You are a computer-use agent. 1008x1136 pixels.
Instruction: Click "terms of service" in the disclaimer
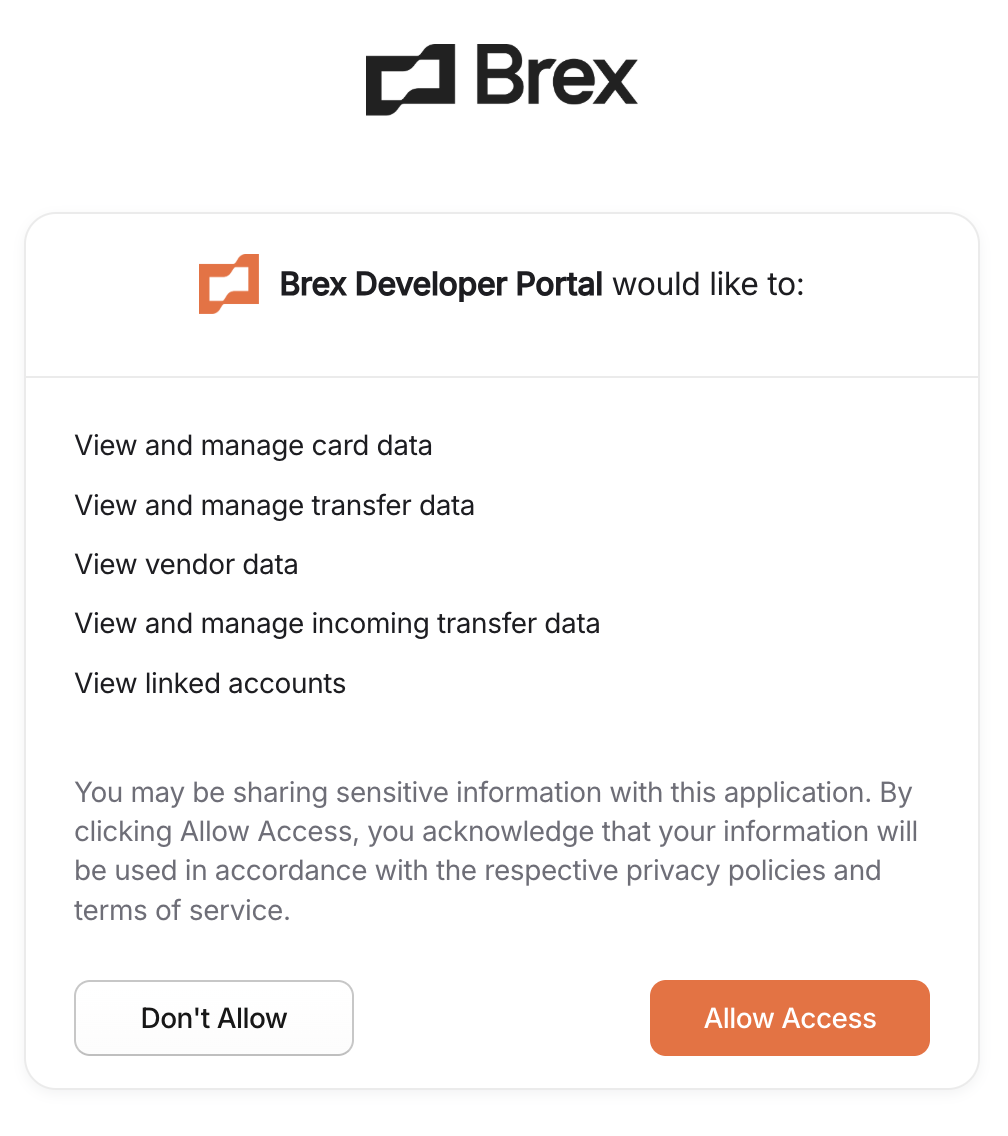(x=179, y=910)
